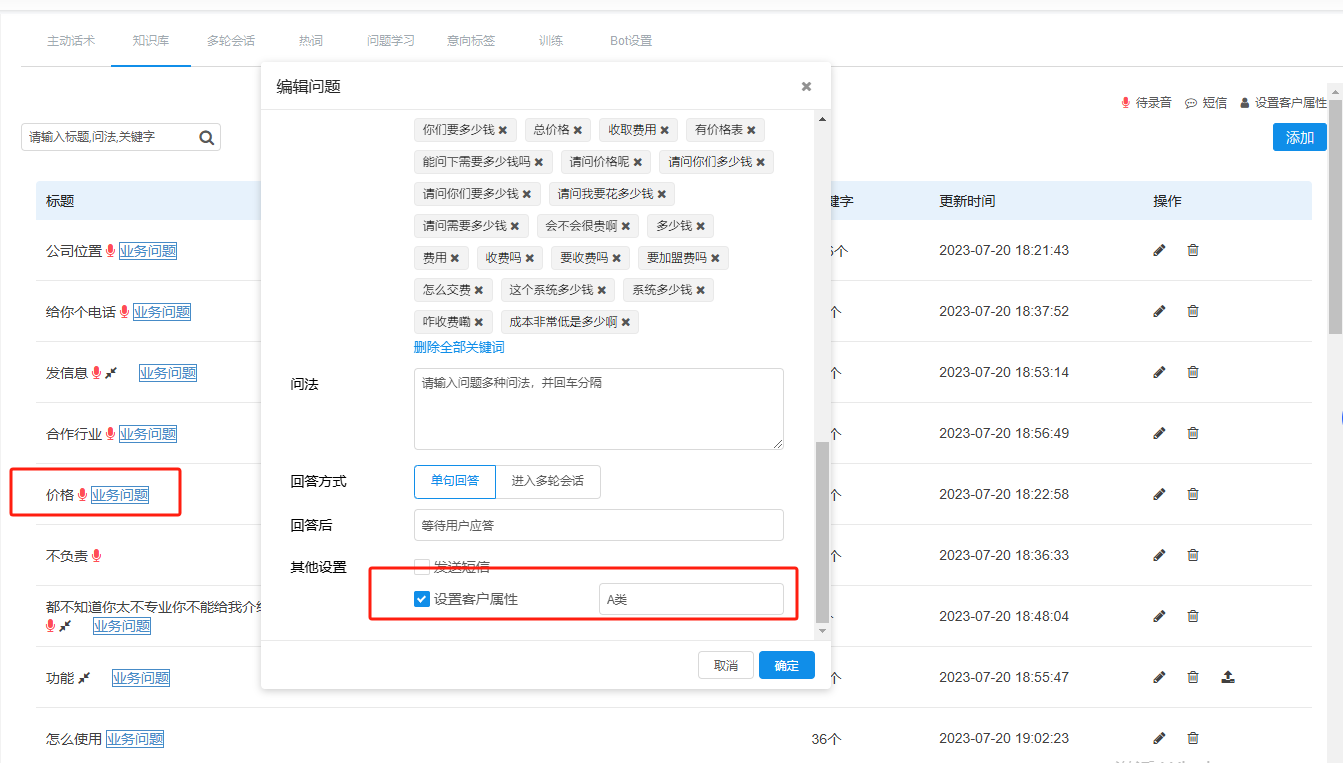This screenshot has height=763, width=1343.
Task: Click the trash icon for 给你个电话 row
Action: (1193, 311)
